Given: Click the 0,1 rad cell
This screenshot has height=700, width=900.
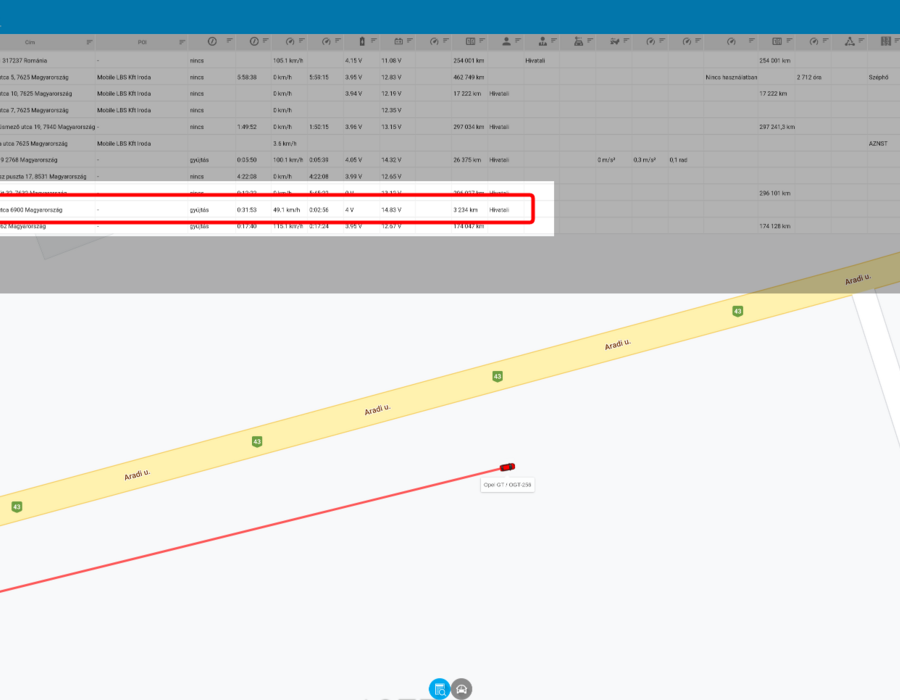Looking at the screenshot, I should [678, 160].
